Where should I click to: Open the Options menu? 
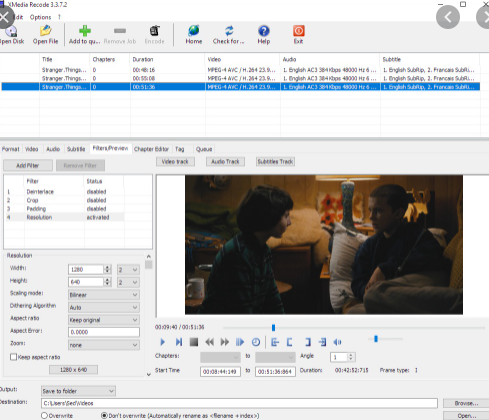40,17
